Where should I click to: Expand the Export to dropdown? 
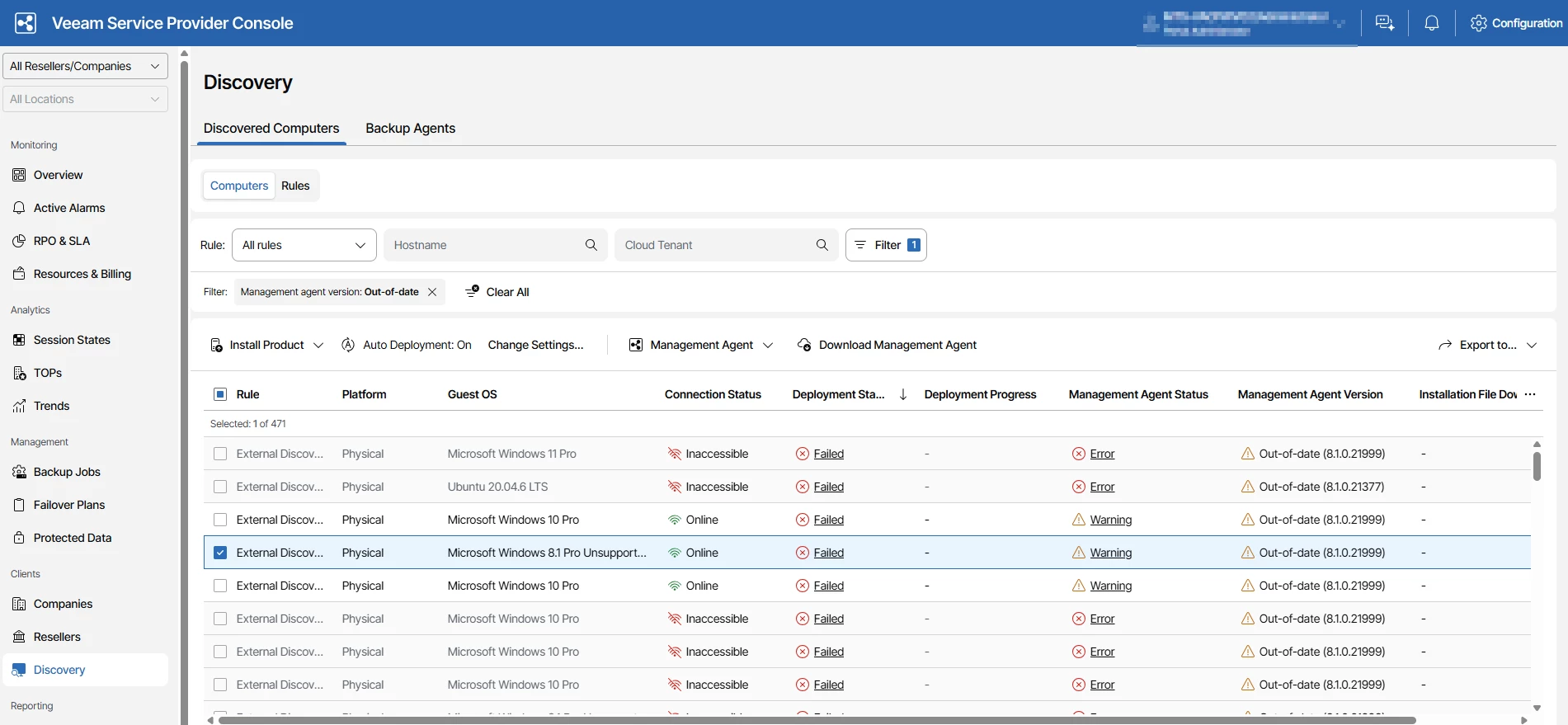click(x=1487, y=345)
